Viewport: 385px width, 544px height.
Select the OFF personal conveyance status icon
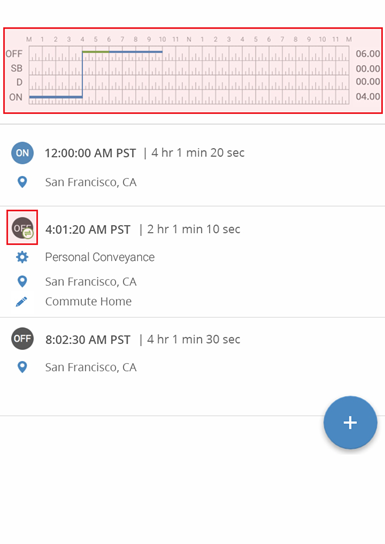23,228
